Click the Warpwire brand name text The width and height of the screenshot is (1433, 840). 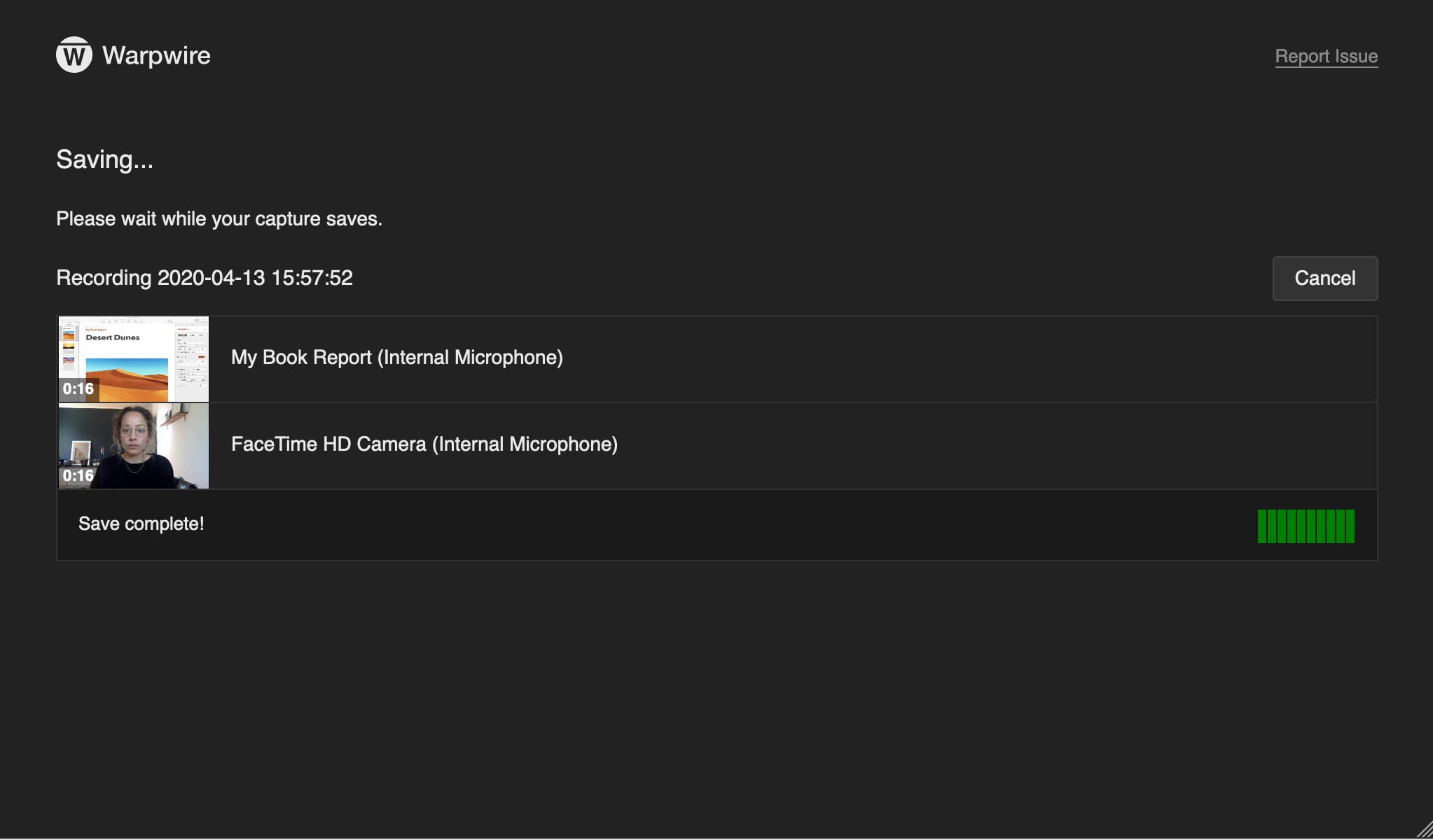point(156,55)
